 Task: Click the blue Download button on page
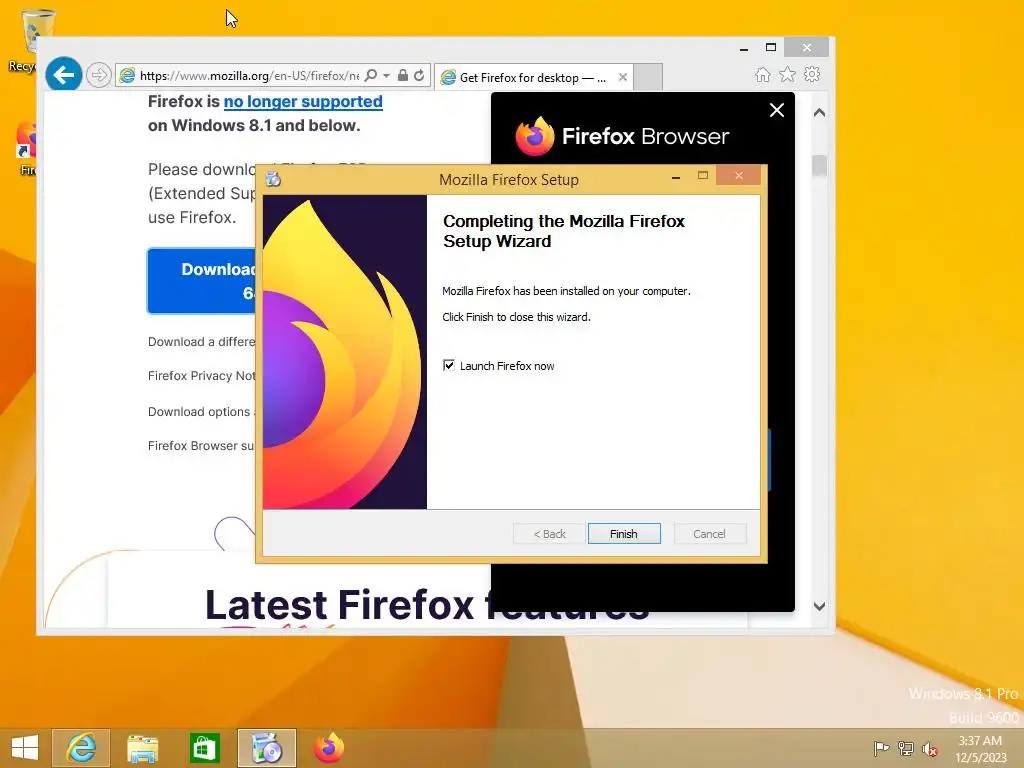[x=202, y=281]
